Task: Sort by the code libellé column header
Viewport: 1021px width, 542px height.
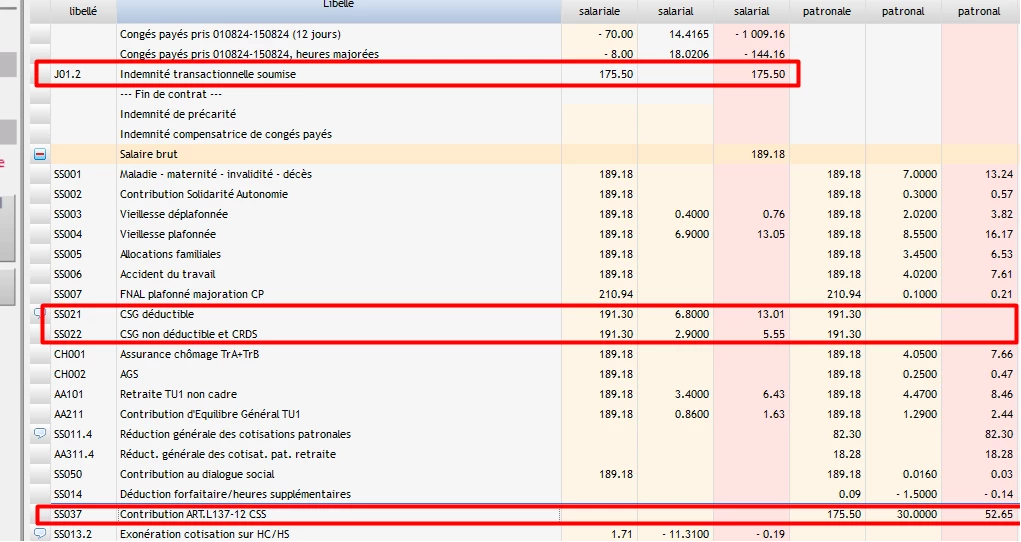Action: 83,11
